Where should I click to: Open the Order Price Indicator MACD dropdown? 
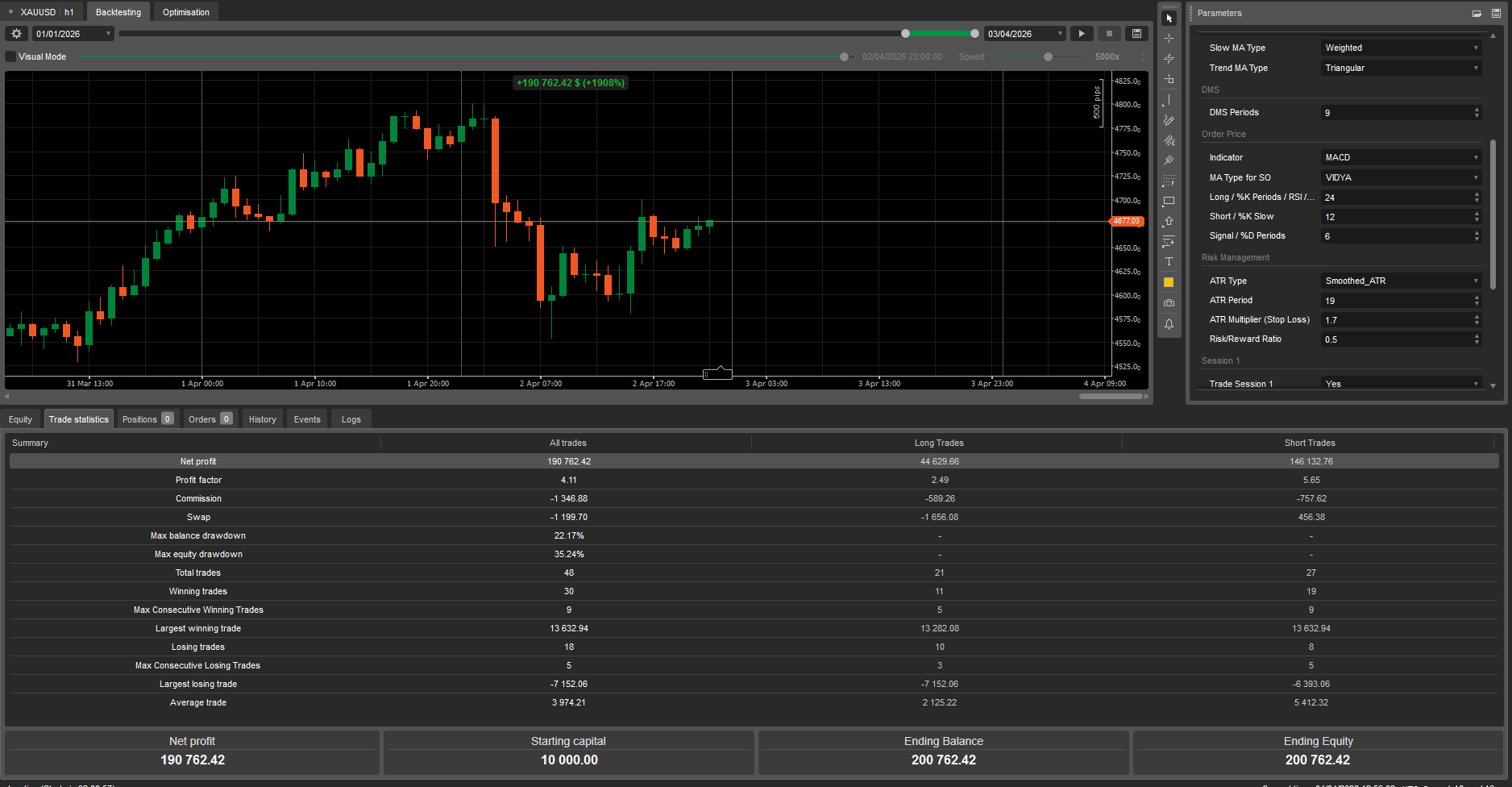(1400, 157)
